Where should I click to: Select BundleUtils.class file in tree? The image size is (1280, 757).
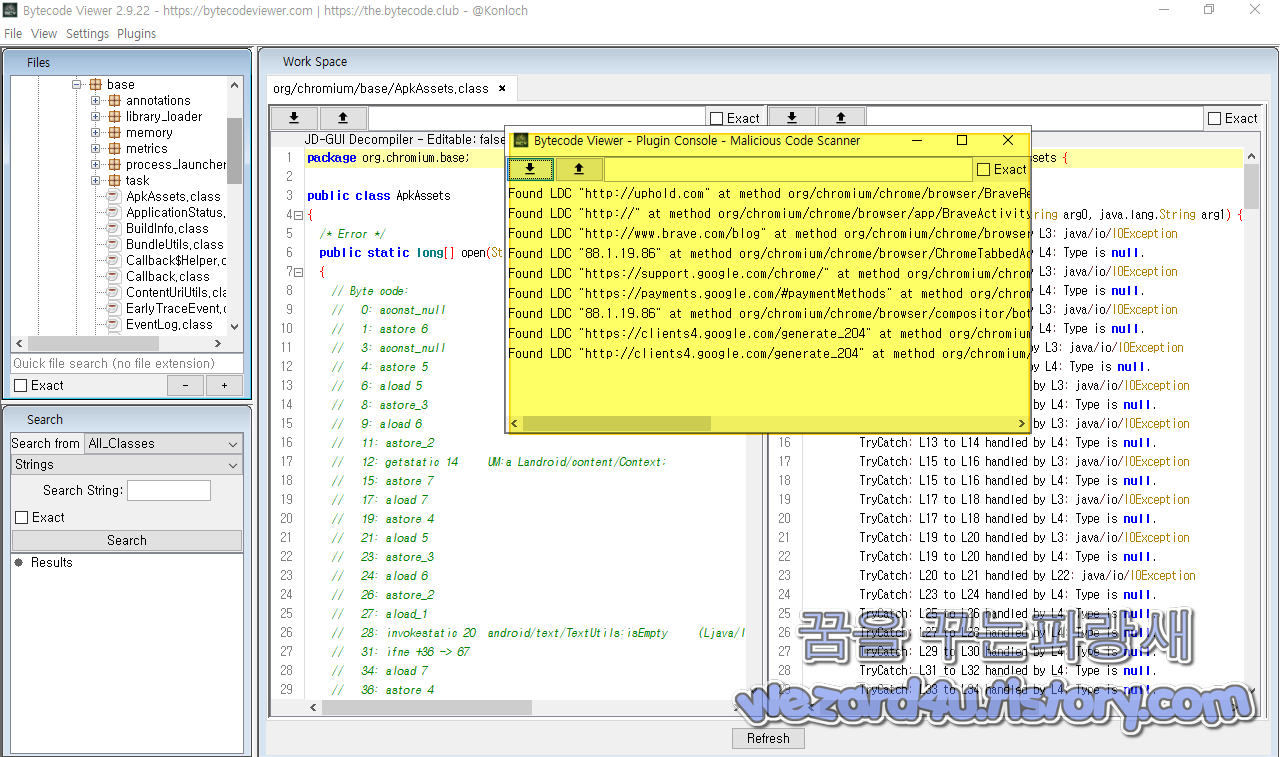(x=174, y=245)
